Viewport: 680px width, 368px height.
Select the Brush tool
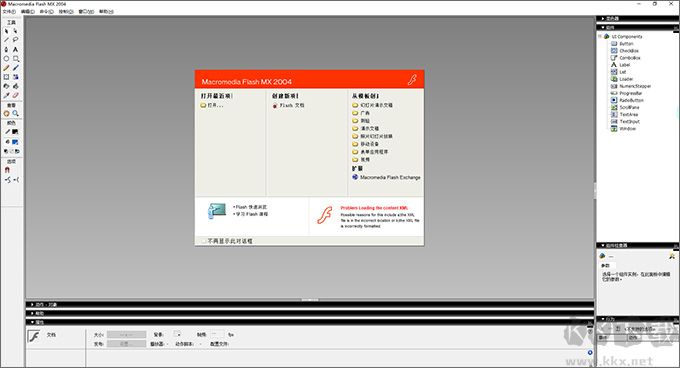coord(16,68)
